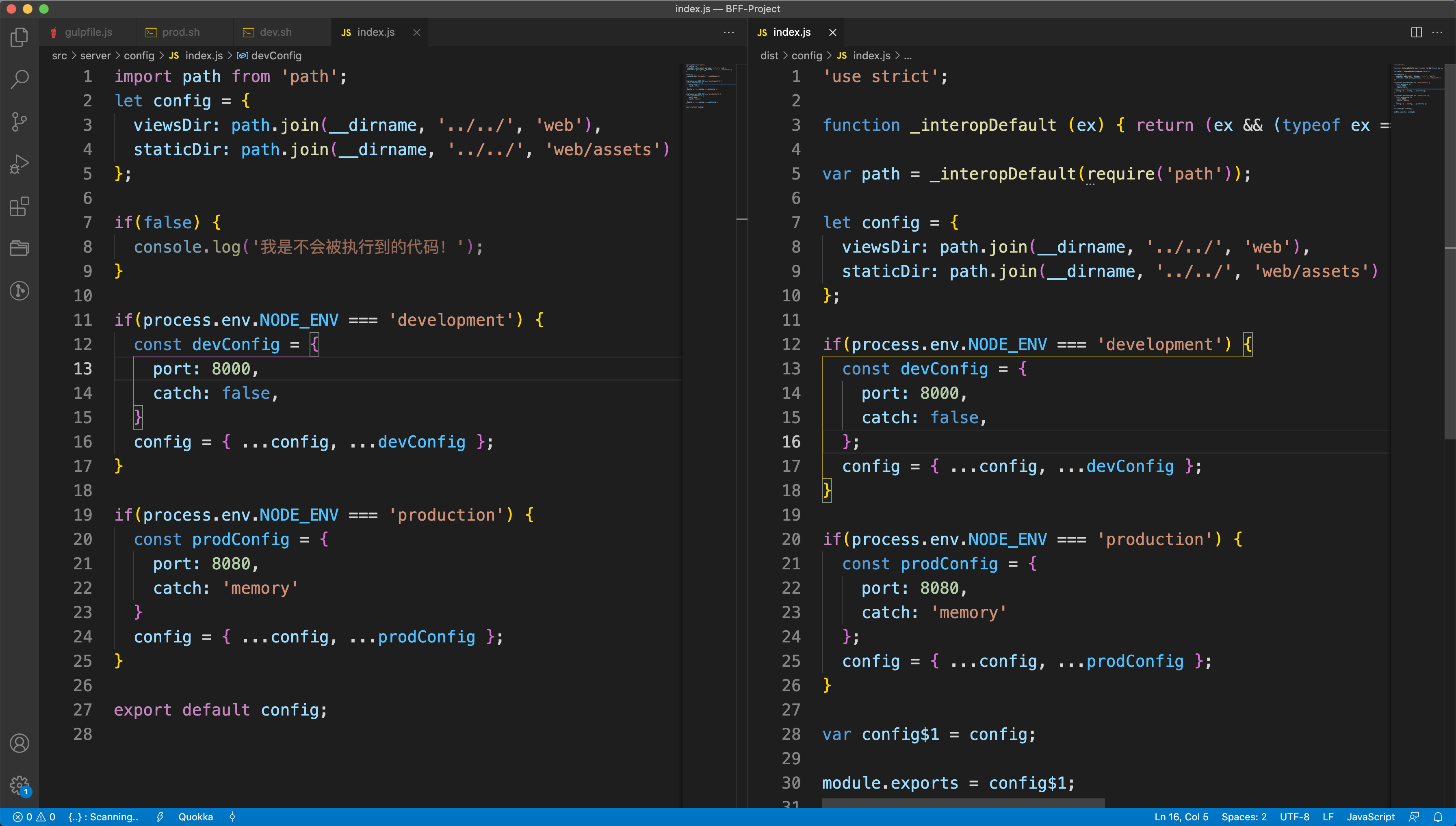Click 'port: 8080,' in left editor

point(206,564)
